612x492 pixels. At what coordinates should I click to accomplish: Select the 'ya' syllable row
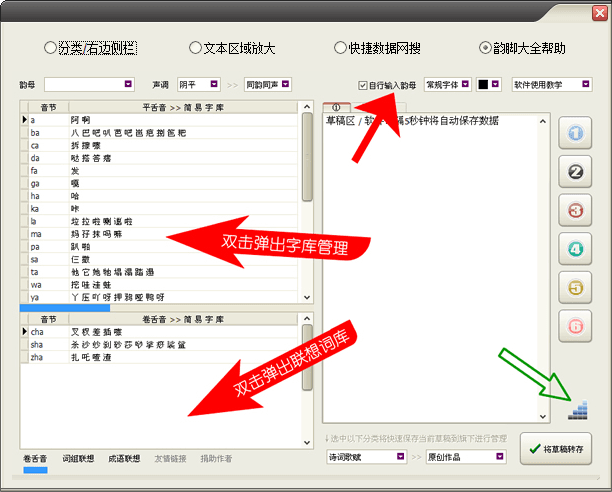161,297
